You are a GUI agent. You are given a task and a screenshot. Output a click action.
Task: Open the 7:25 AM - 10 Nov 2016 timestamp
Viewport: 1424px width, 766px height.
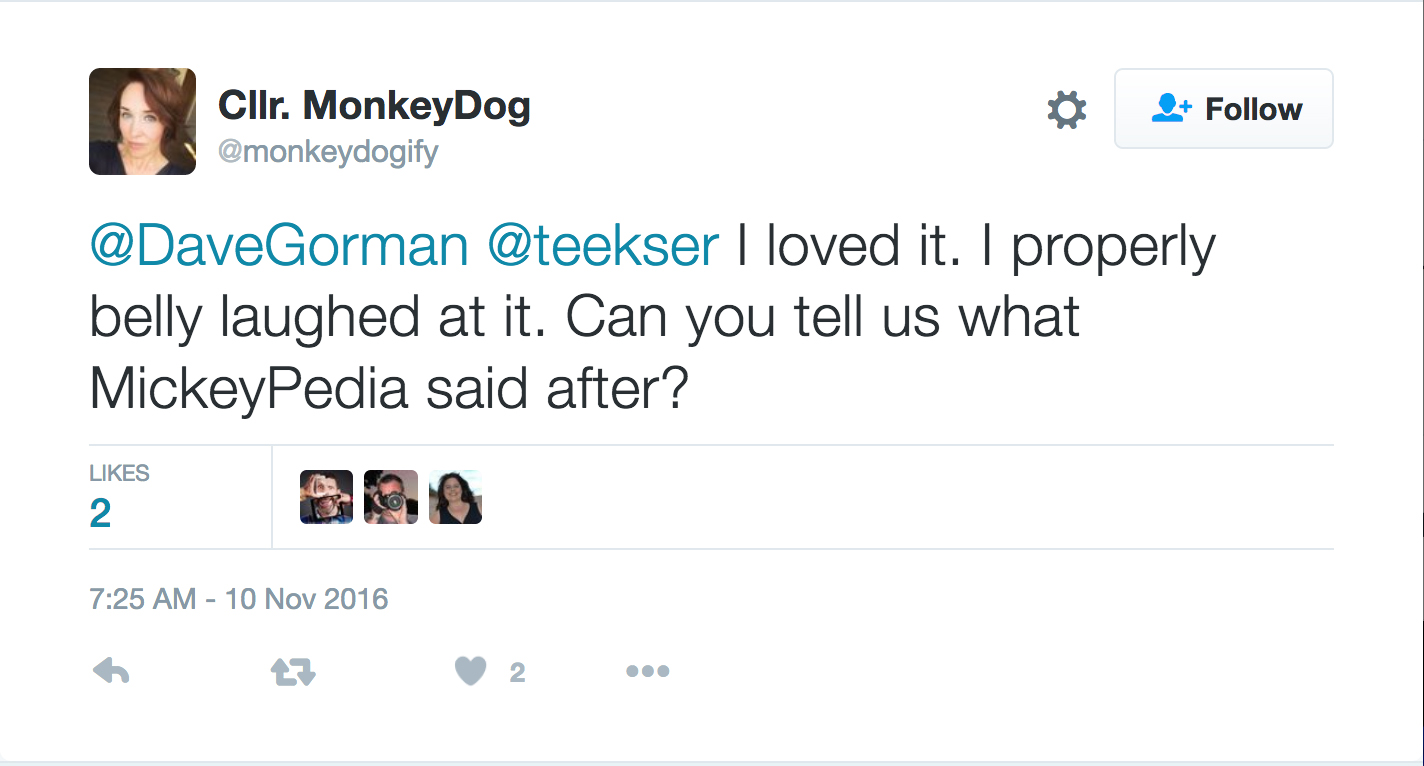point(238,599)
